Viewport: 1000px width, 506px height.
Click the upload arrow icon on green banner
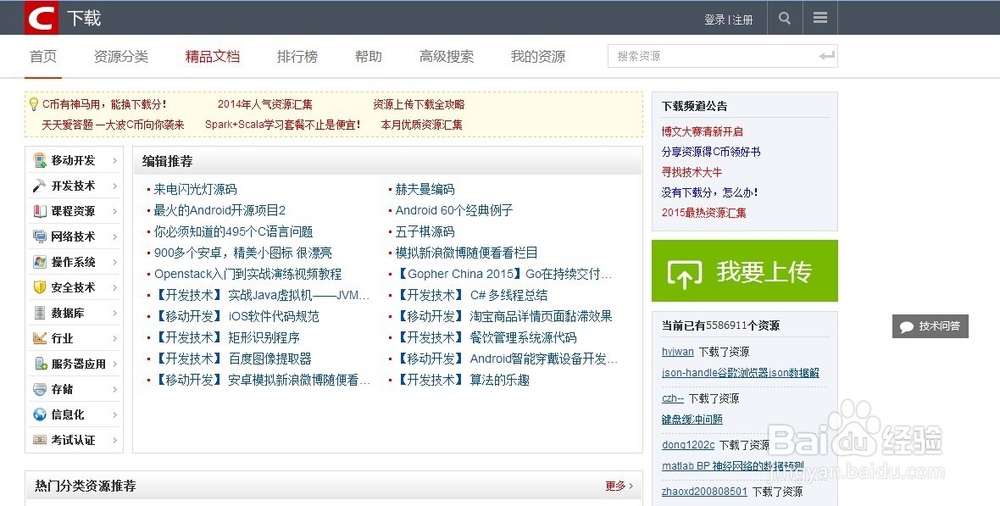pyautogui.click(x=684, y=274)
